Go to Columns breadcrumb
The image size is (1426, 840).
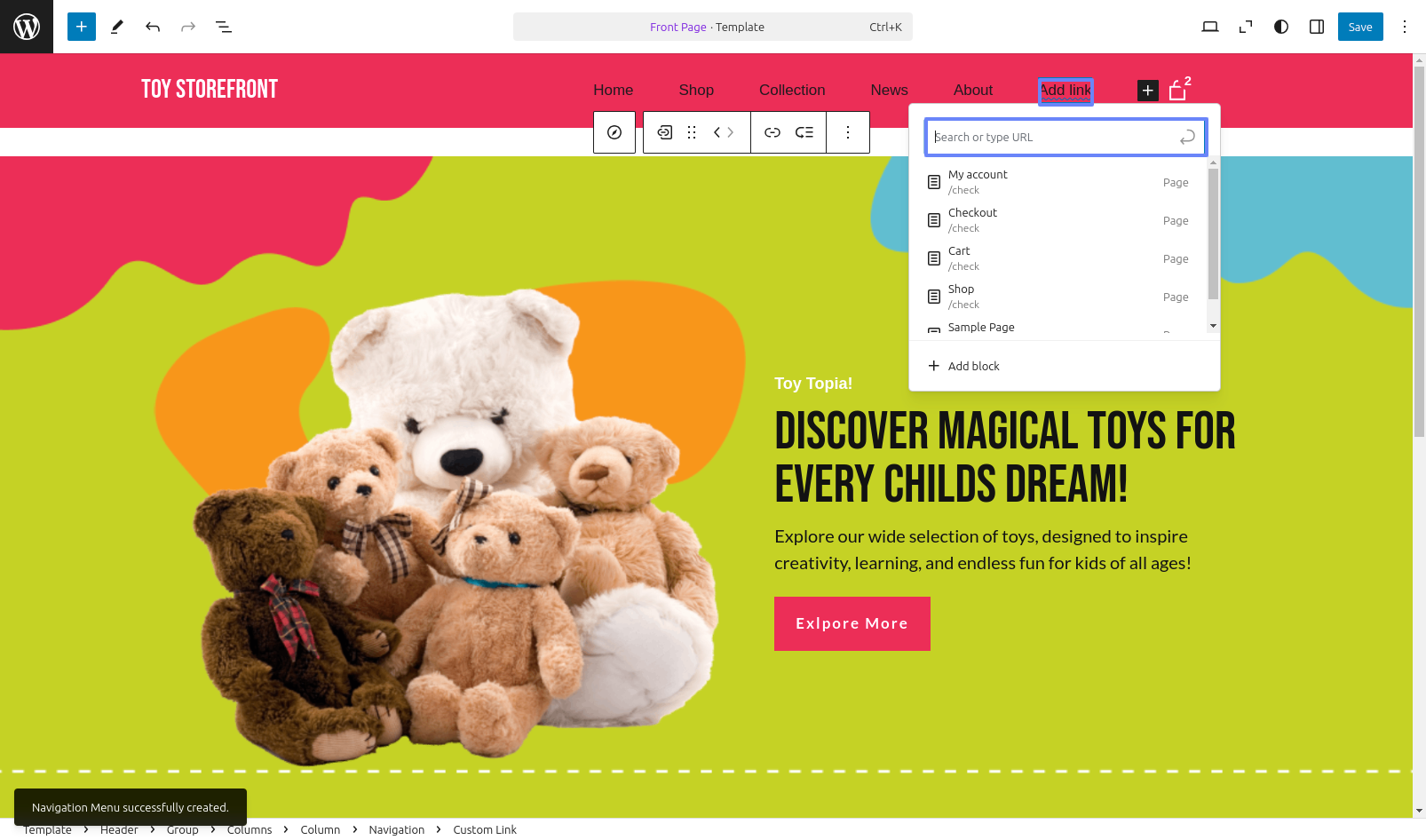[250, 829]
